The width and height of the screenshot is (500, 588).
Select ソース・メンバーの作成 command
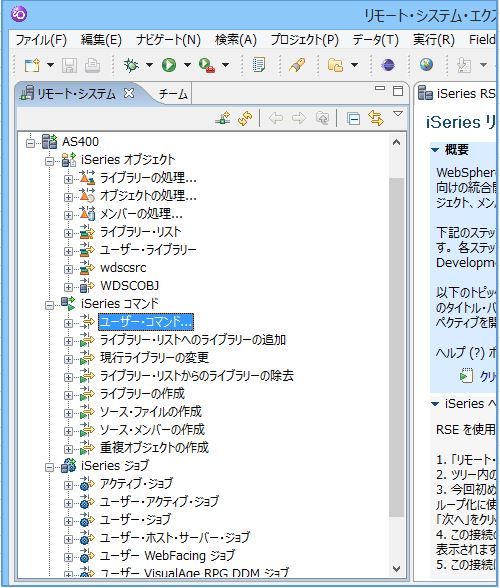[152, 430]
